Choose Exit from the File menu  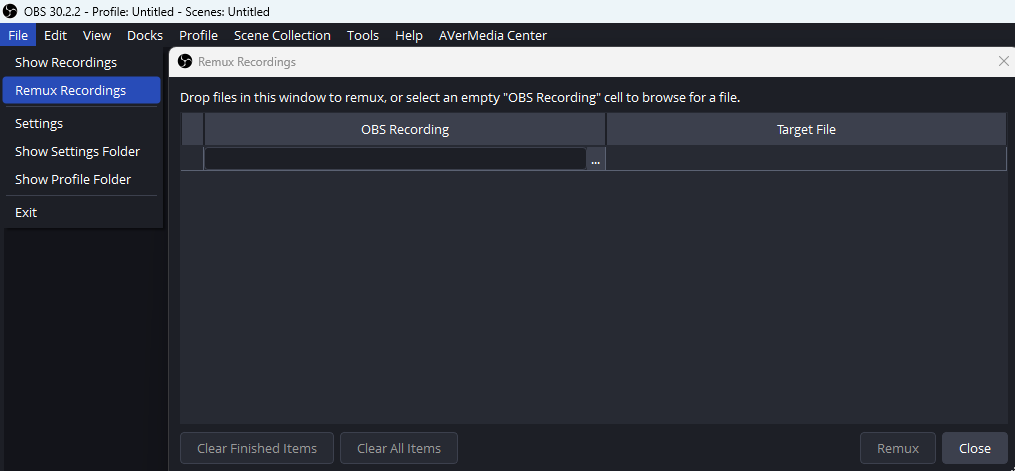click(x=26, y=212)
